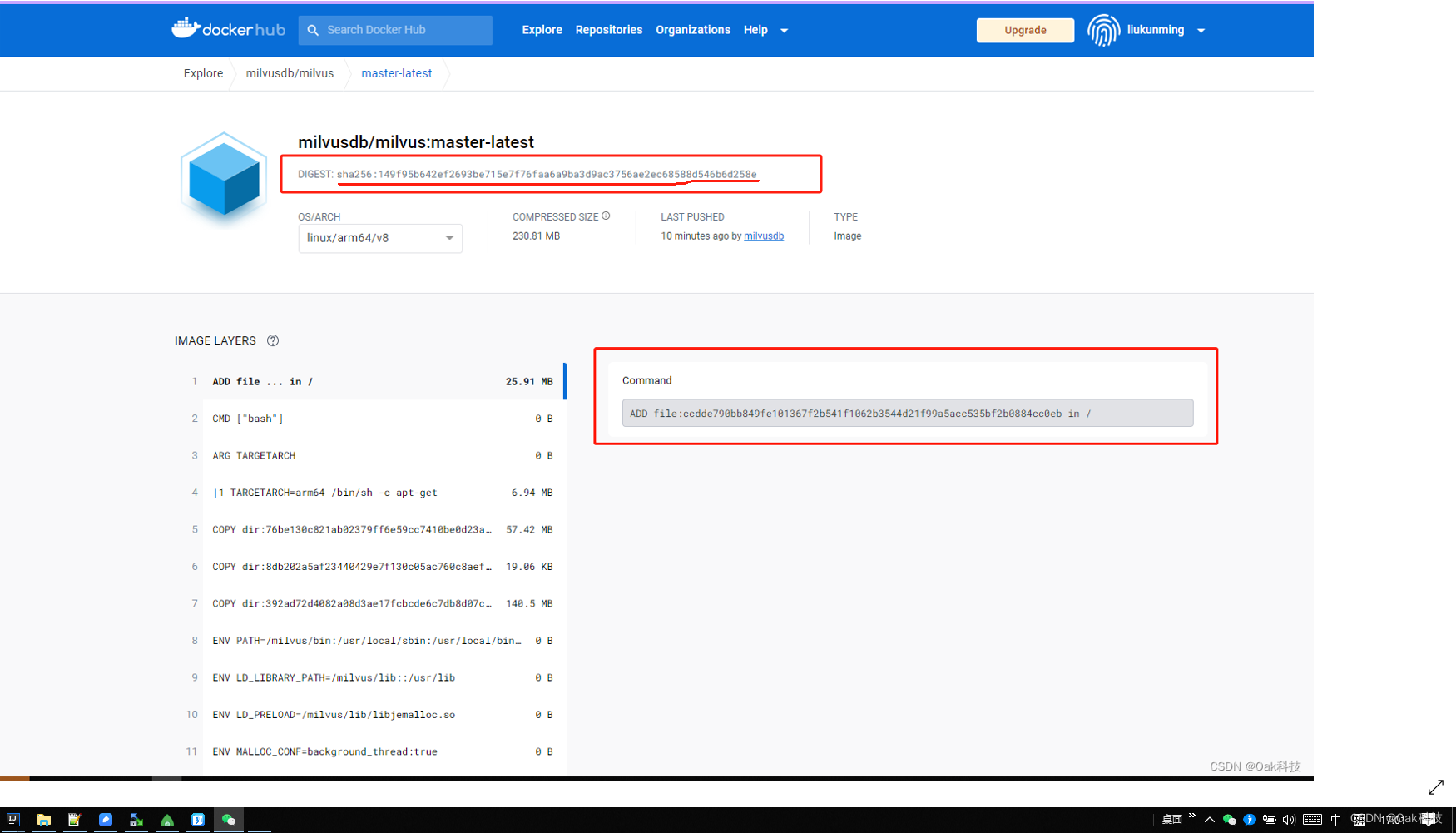Open the blue bracket-icon app in taskbar
Viewport: 1456px width, 833px height.
[198, 820]
